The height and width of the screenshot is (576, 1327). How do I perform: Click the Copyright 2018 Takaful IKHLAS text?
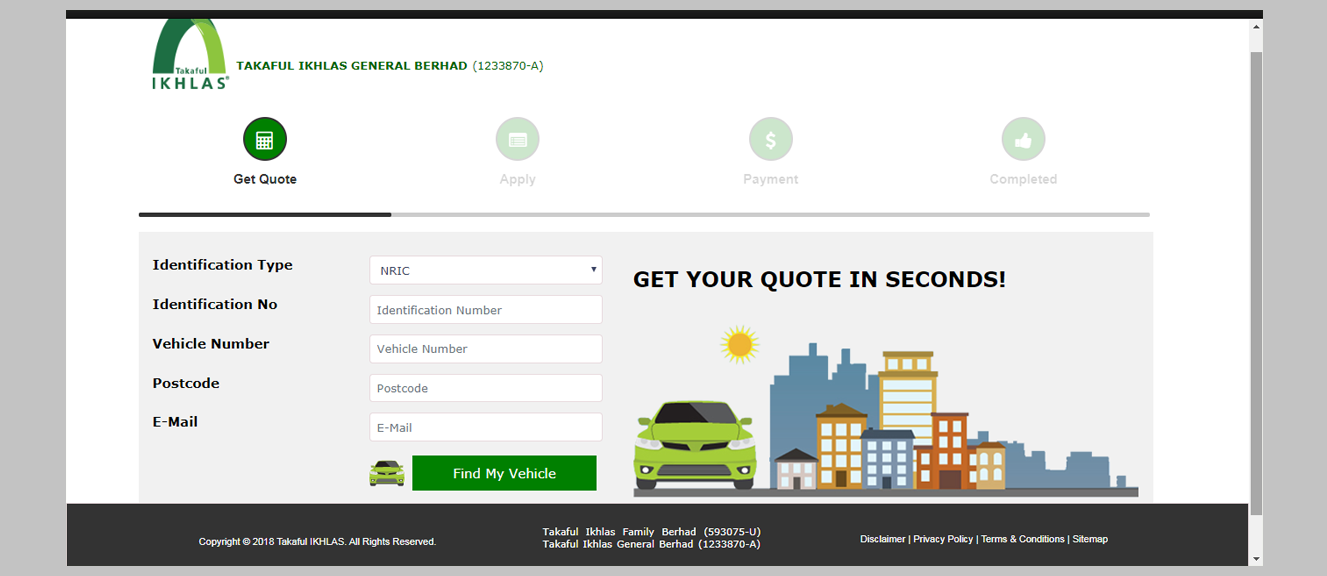[317, 542]
